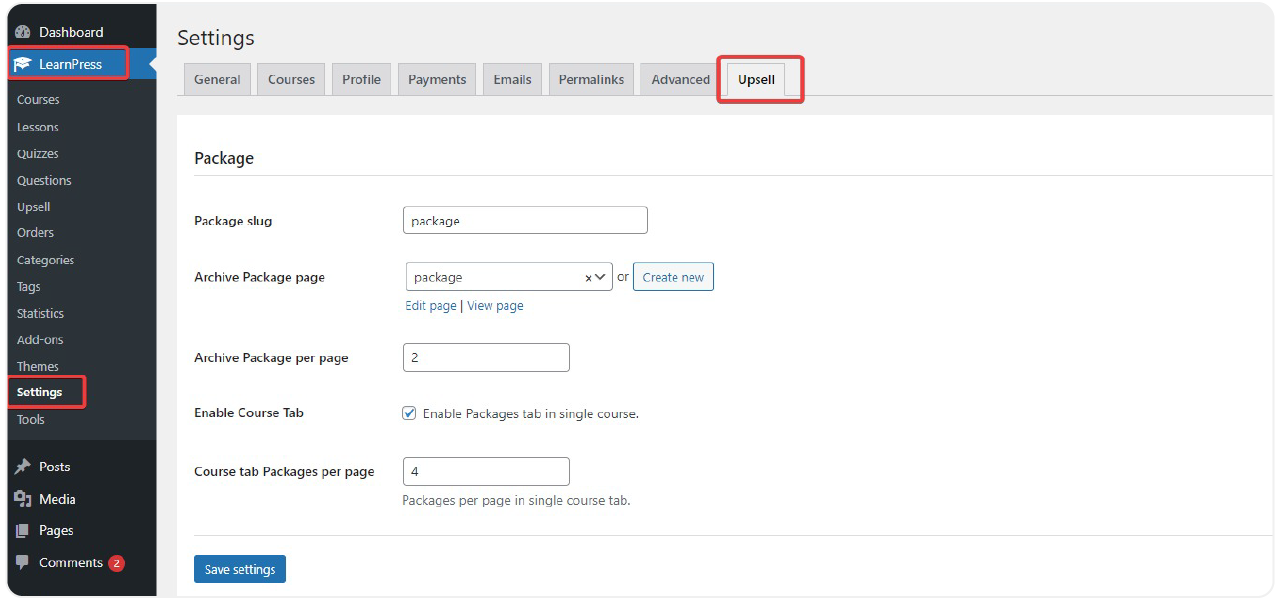Open Add-ons in LearnPress submenu
The height and width of the screenshot is (600, 1280).
pos(40,340)
